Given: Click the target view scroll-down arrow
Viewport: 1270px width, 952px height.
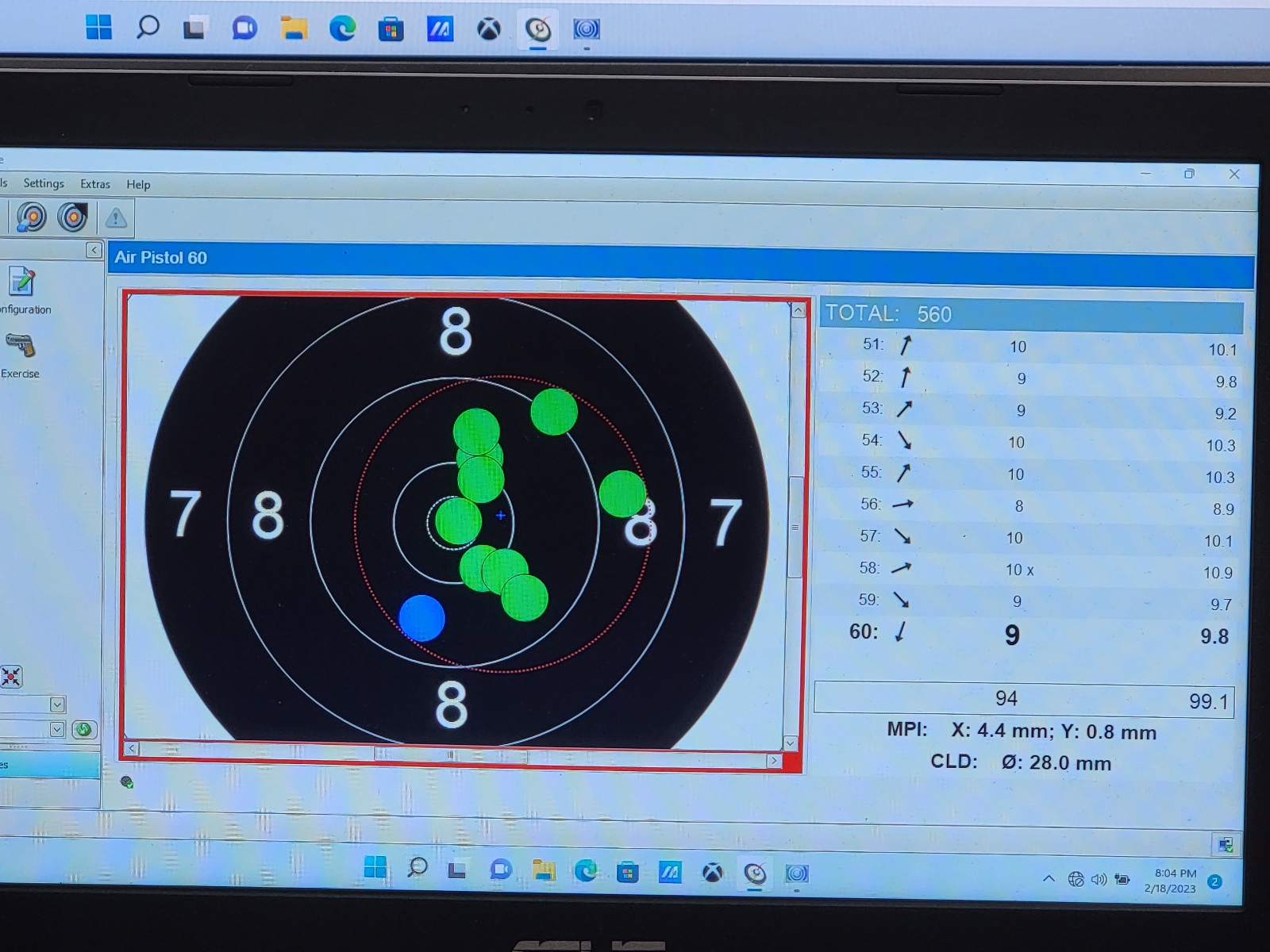Looking at the screenshot, I should coord(790,743).
